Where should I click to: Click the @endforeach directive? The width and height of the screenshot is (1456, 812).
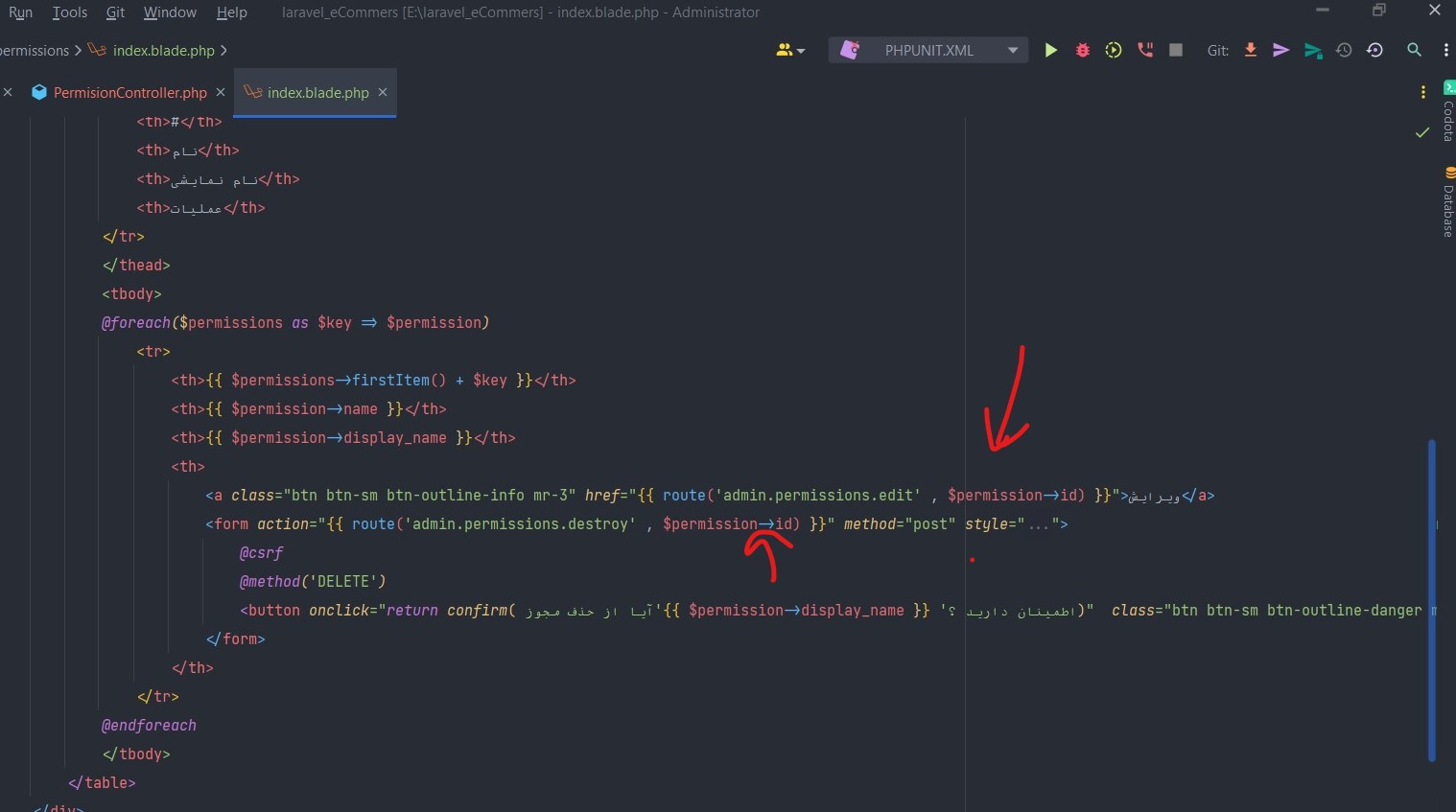click(x=149, y=726)
